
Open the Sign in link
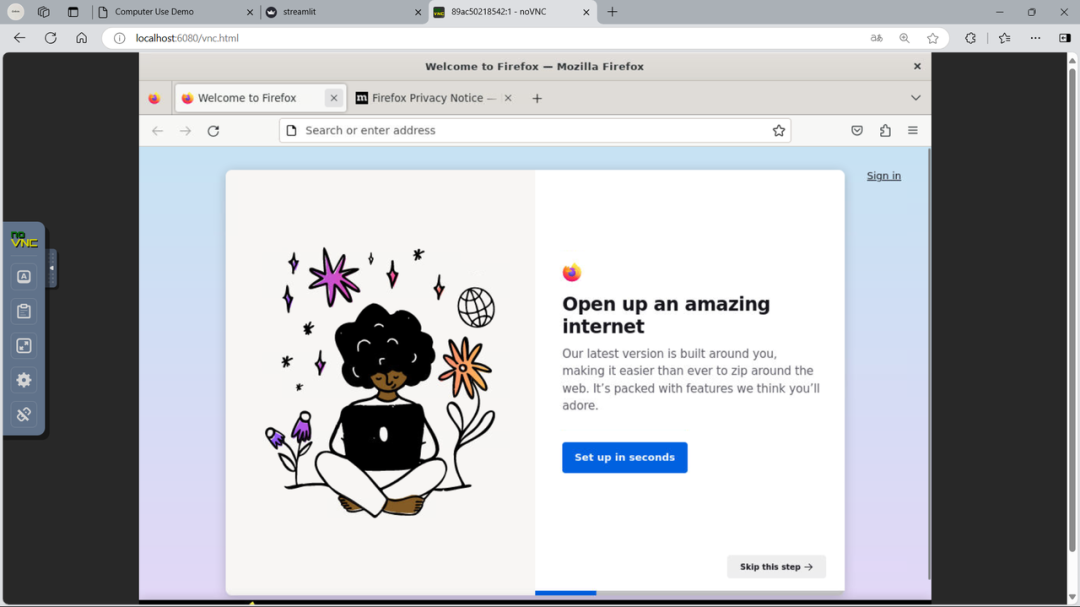[884, 176]
